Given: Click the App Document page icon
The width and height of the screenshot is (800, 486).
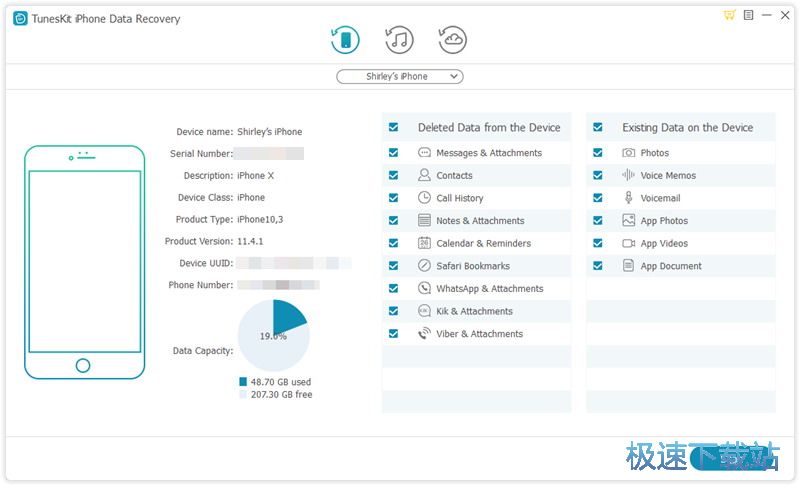Looking at the screenshot, I should click(629, 266).
